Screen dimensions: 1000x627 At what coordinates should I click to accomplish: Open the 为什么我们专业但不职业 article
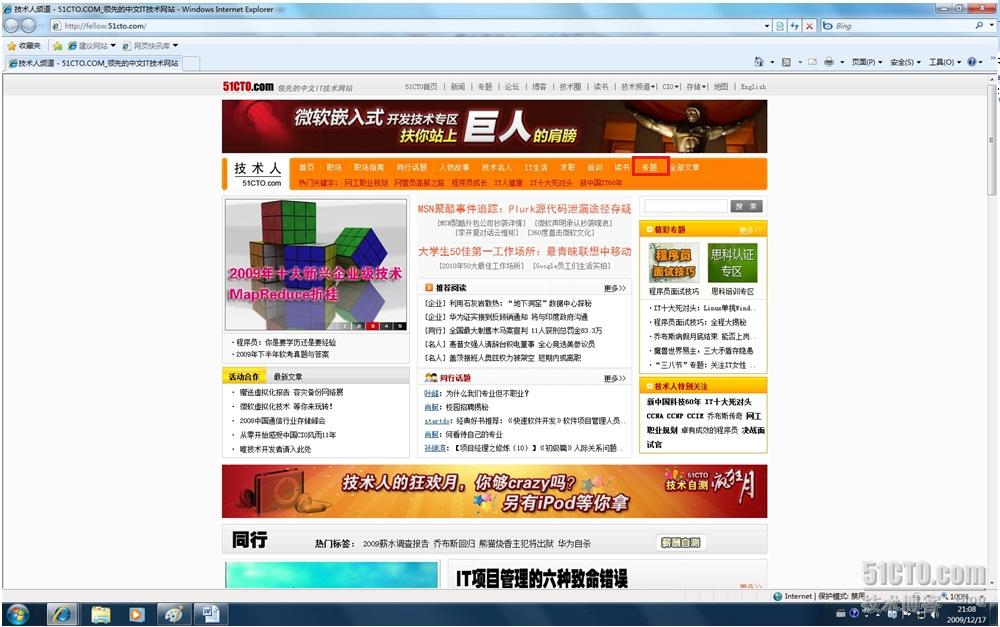[x=487, y=394]
